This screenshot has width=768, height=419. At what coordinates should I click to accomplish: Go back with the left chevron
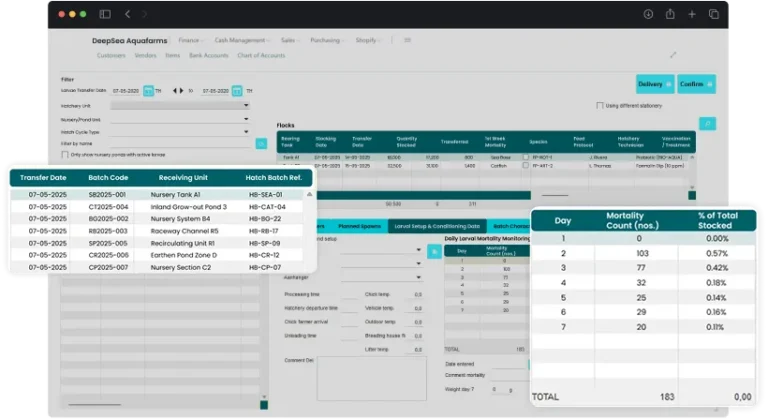coord(127,14)
